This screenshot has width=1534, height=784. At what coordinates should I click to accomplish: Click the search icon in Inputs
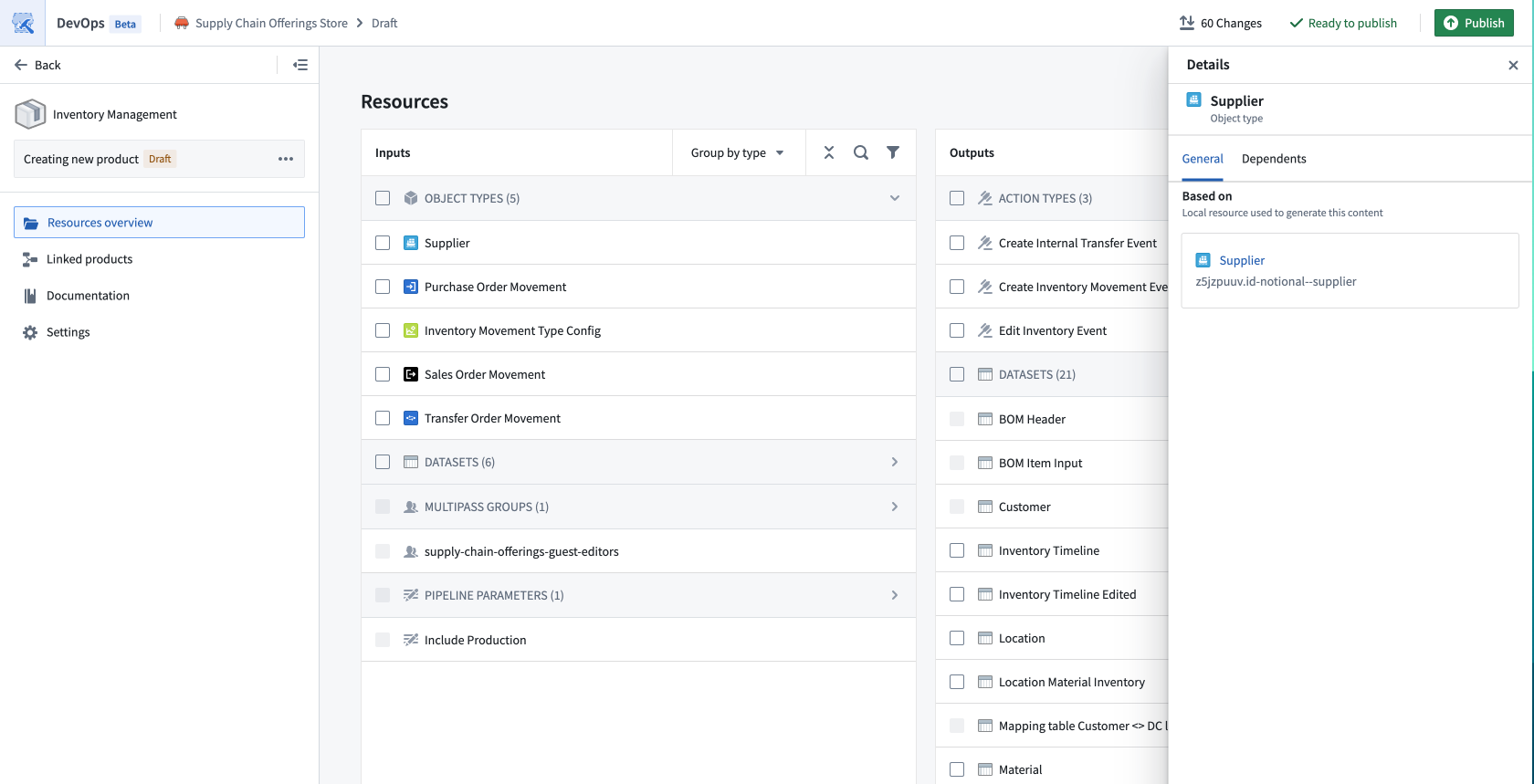pyautogui.click(x=861, y=152)
